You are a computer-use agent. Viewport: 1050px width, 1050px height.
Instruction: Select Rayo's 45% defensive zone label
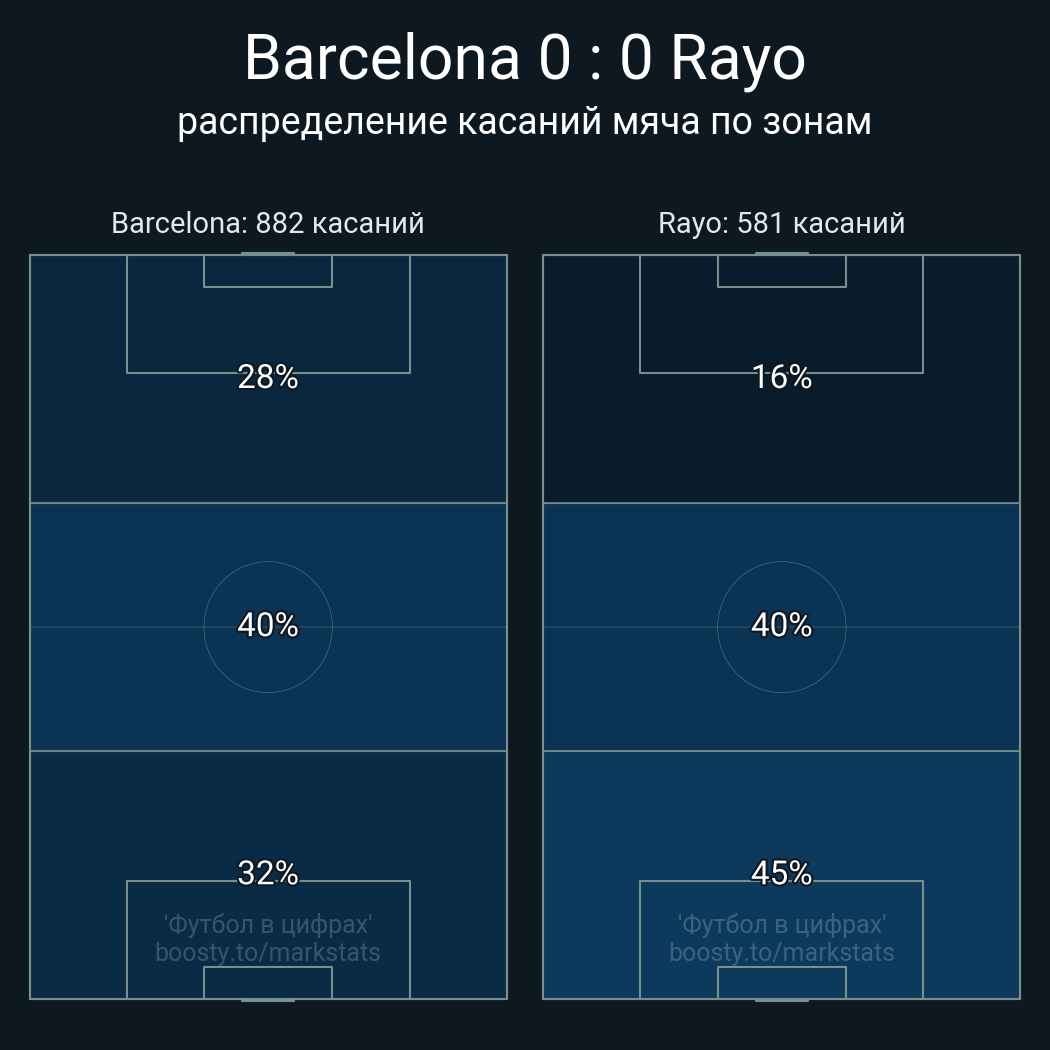[781, 873]
